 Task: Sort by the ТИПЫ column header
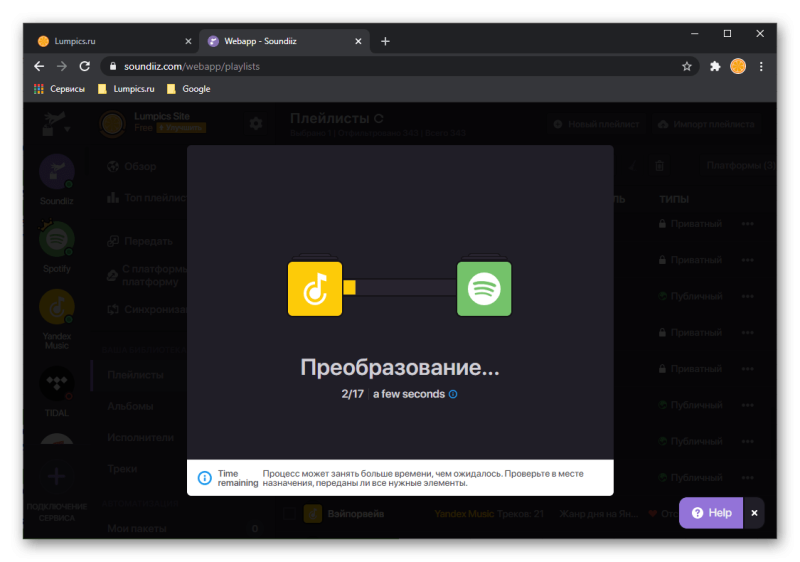674,199
